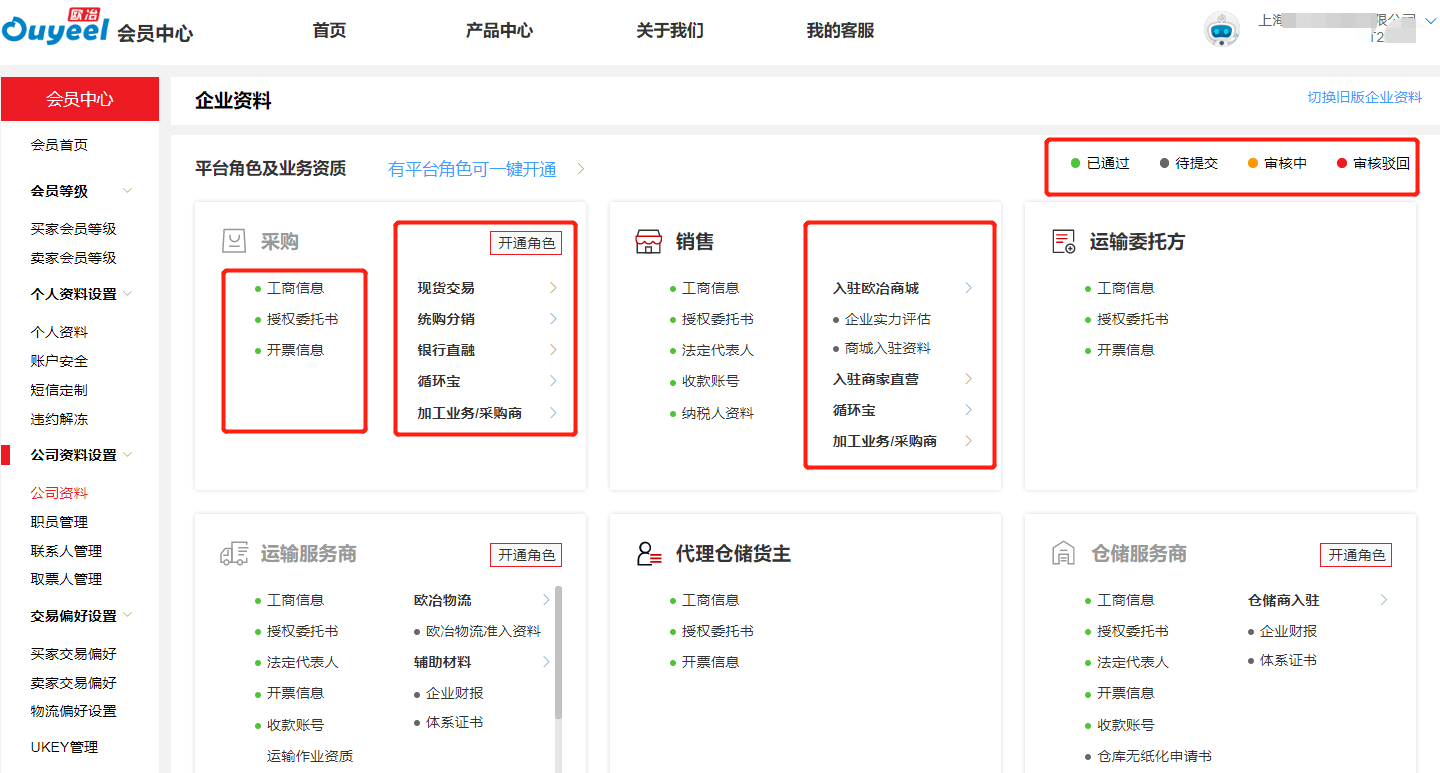The image size is (1440, 773).
Task: Click the 运输委托方 document icon
Action: pos(1064,242)
